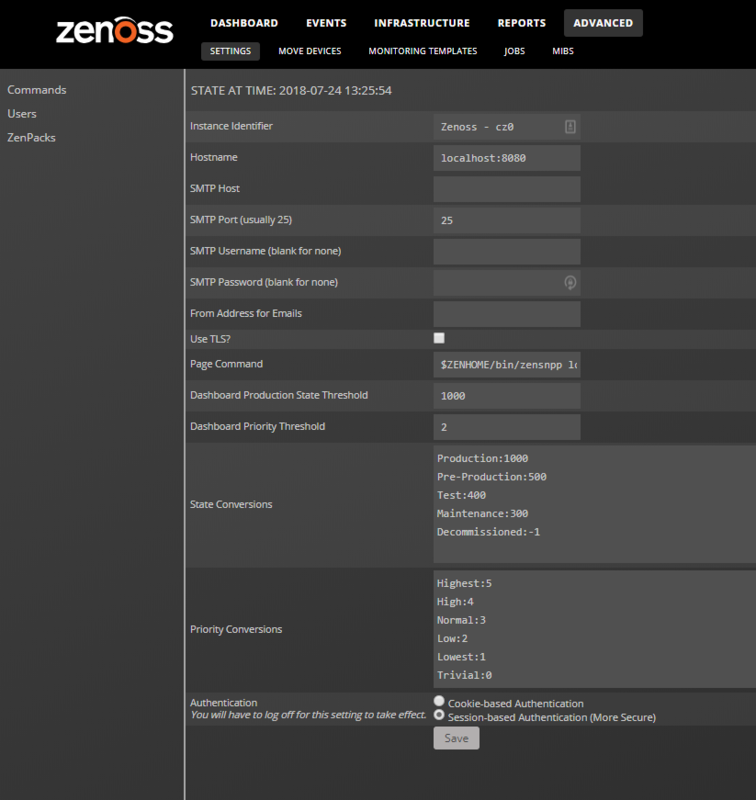The height and width of the screenshot is (800, 756).
Task: Open Commands in the left sidebar
Action: pyautogui.click(x=37, y=90)
